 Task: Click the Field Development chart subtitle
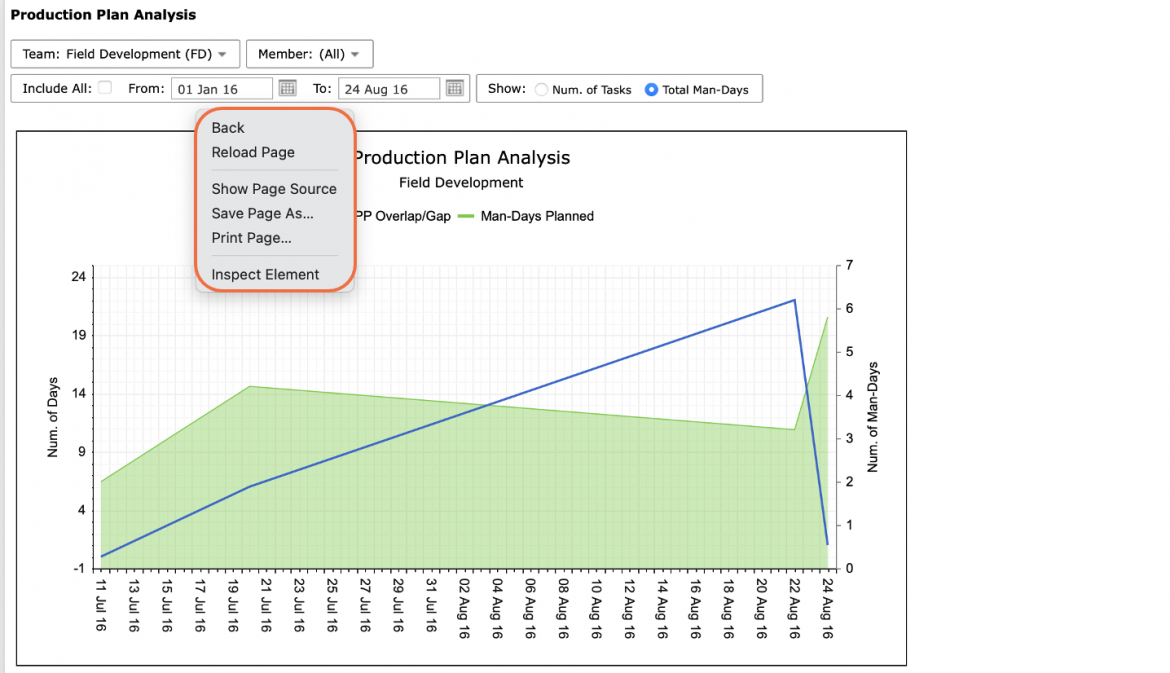461,183
